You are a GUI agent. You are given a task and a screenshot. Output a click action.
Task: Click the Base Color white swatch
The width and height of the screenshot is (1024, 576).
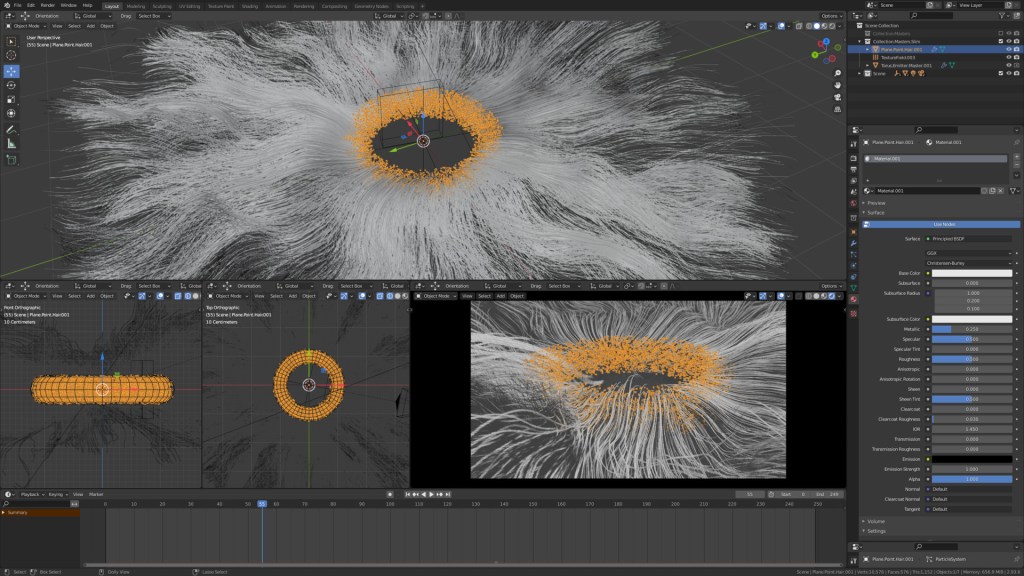pos(971,273)
